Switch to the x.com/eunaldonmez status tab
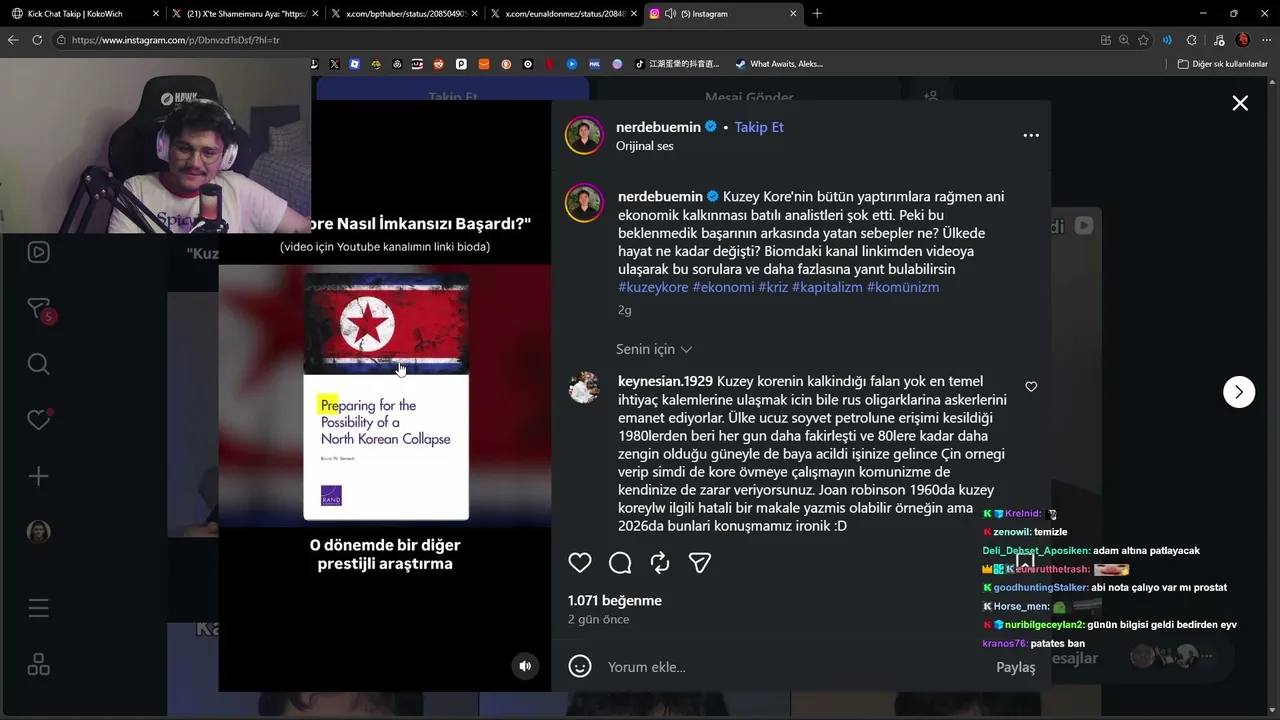 click(x=564, y=14)
